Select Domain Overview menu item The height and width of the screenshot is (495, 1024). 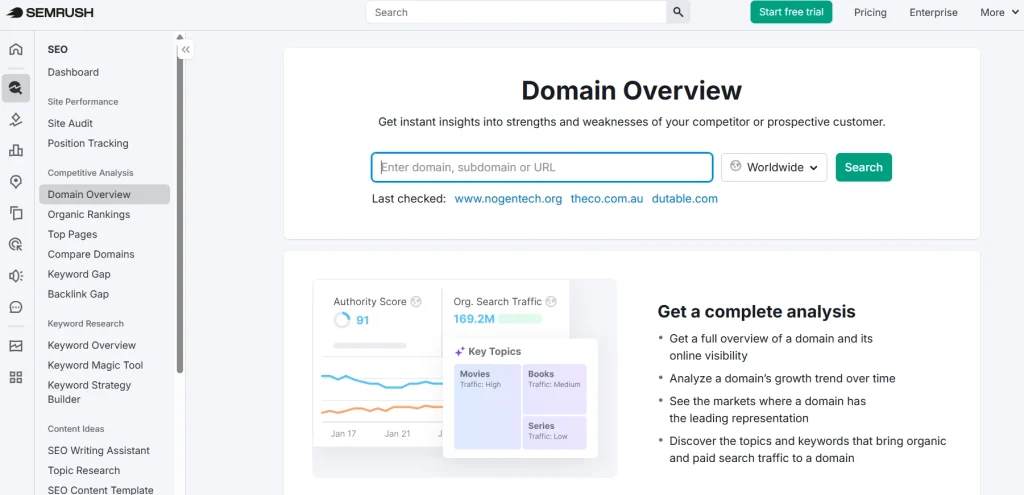[x=104, y=195]
